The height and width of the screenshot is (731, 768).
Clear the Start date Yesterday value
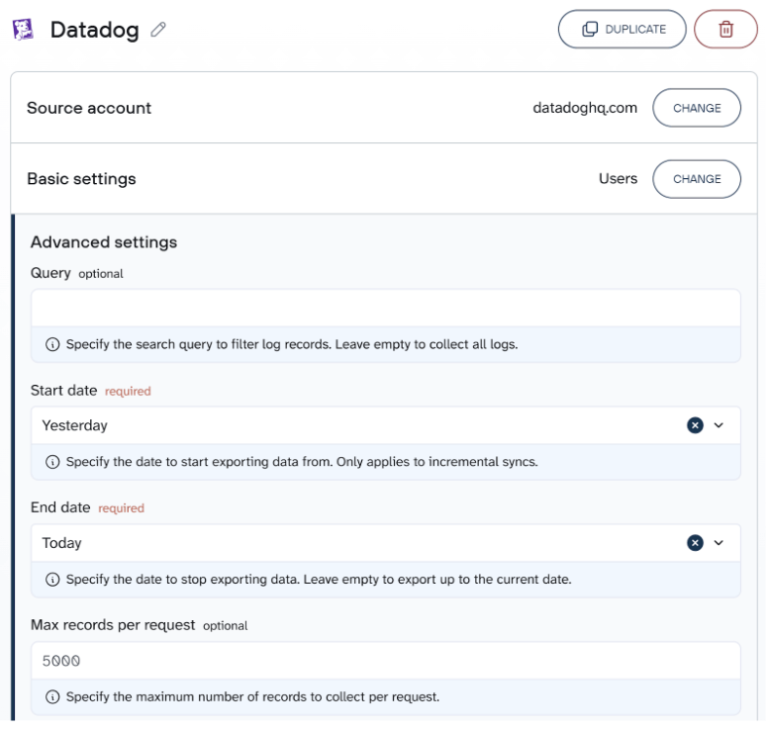pos(695,425)
